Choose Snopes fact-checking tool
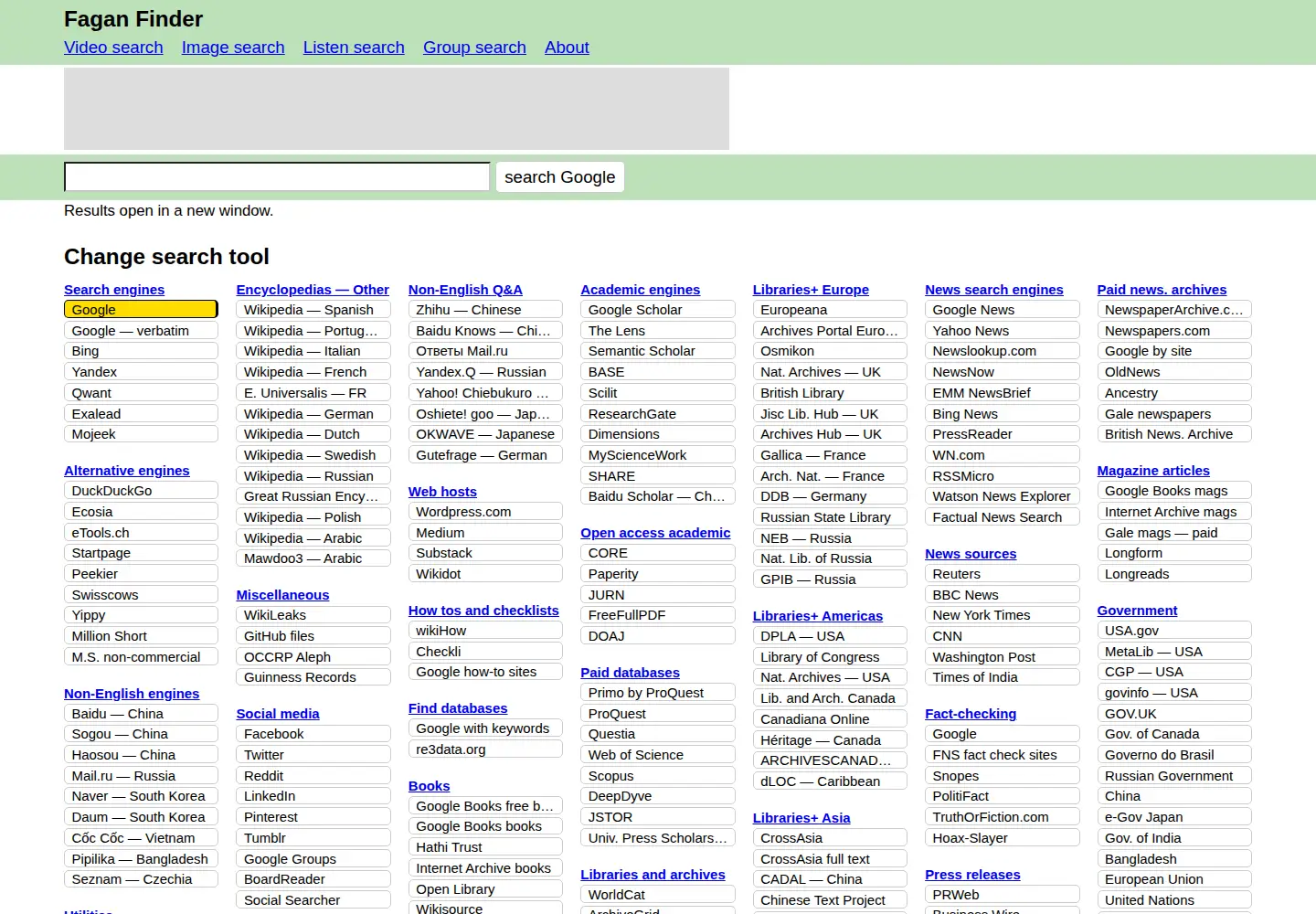The height and width of the screenshot is (914, 1316). point(1003,776)
